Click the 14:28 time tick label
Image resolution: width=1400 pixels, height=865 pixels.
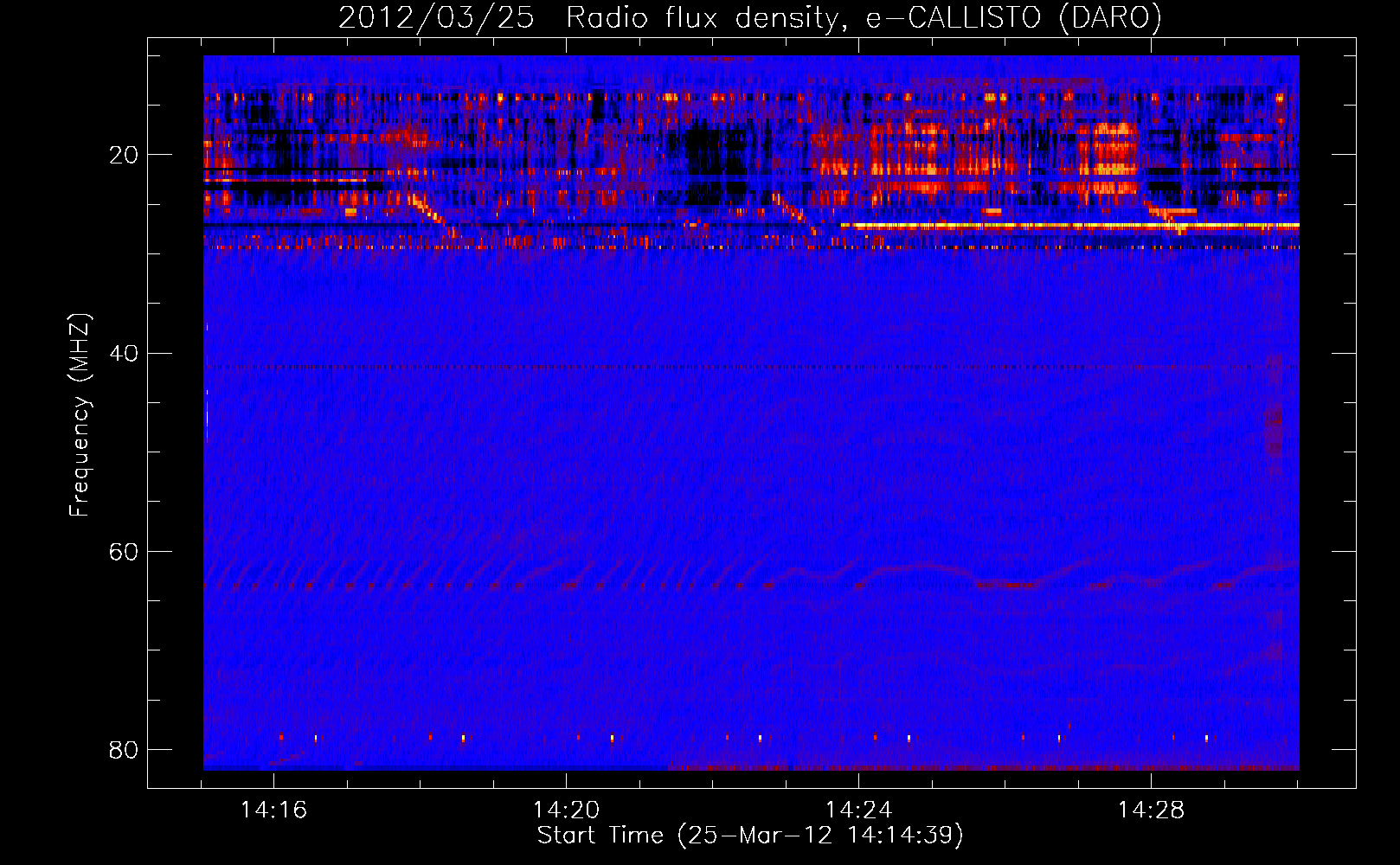(1151, 811)
